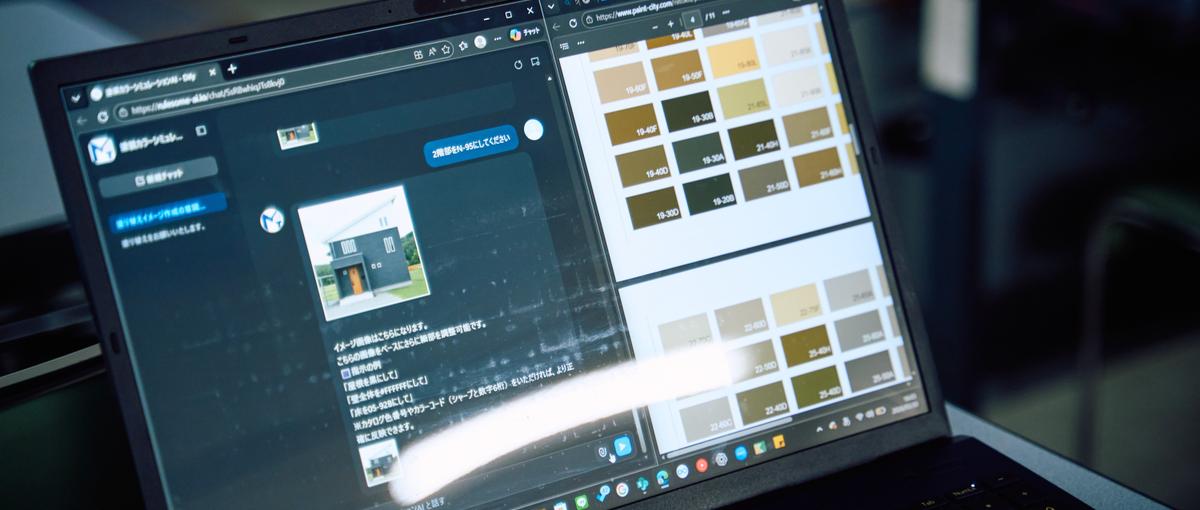The height and width of the screenshot is (510, 1200).
Task: Pick the 19-30D color swatch
Action: (x=653, y=207)
